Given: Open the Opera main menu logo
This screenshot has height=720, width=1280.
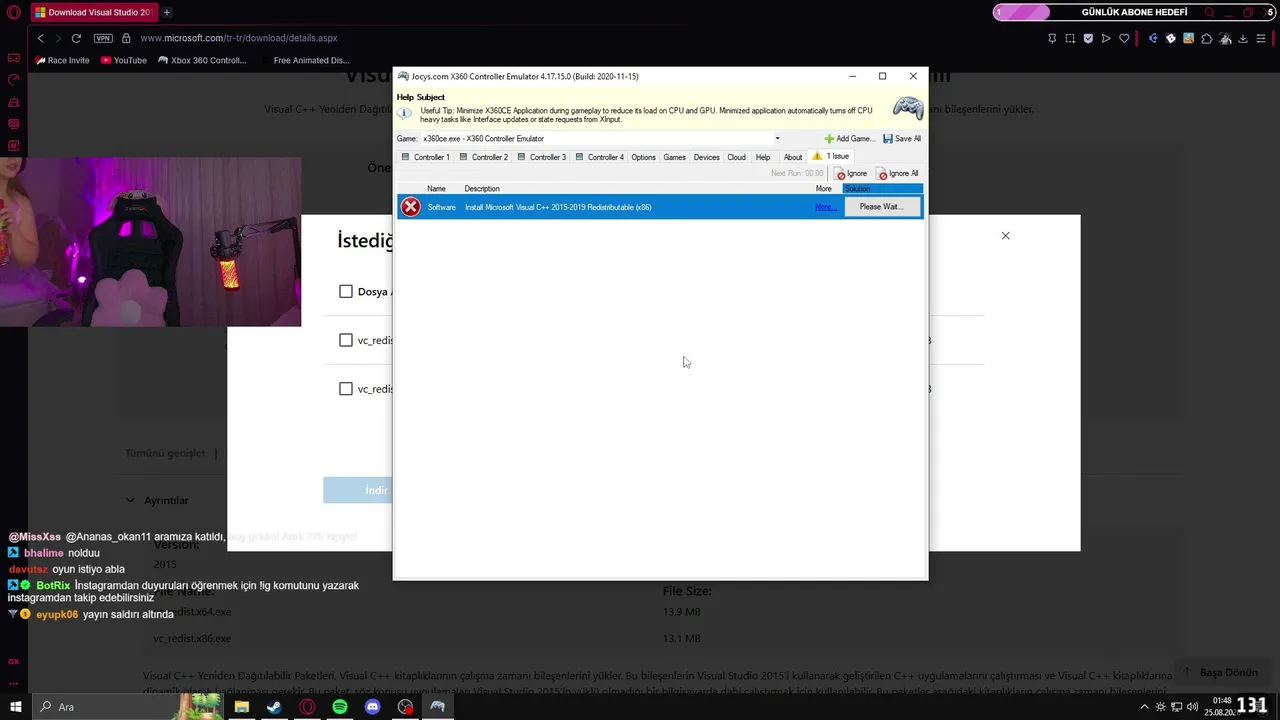Looking at the screenshot, I should [13, 12].
